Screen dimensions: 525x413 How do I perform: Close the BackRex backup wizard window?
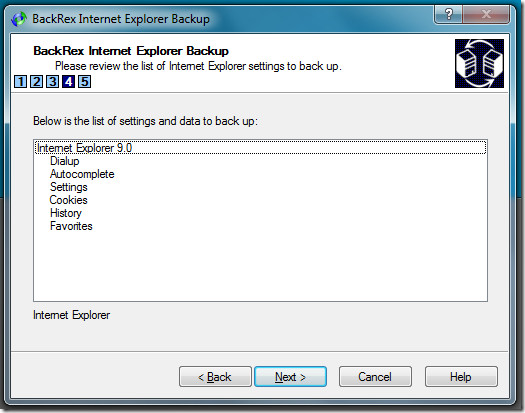[x=486, y=14]
